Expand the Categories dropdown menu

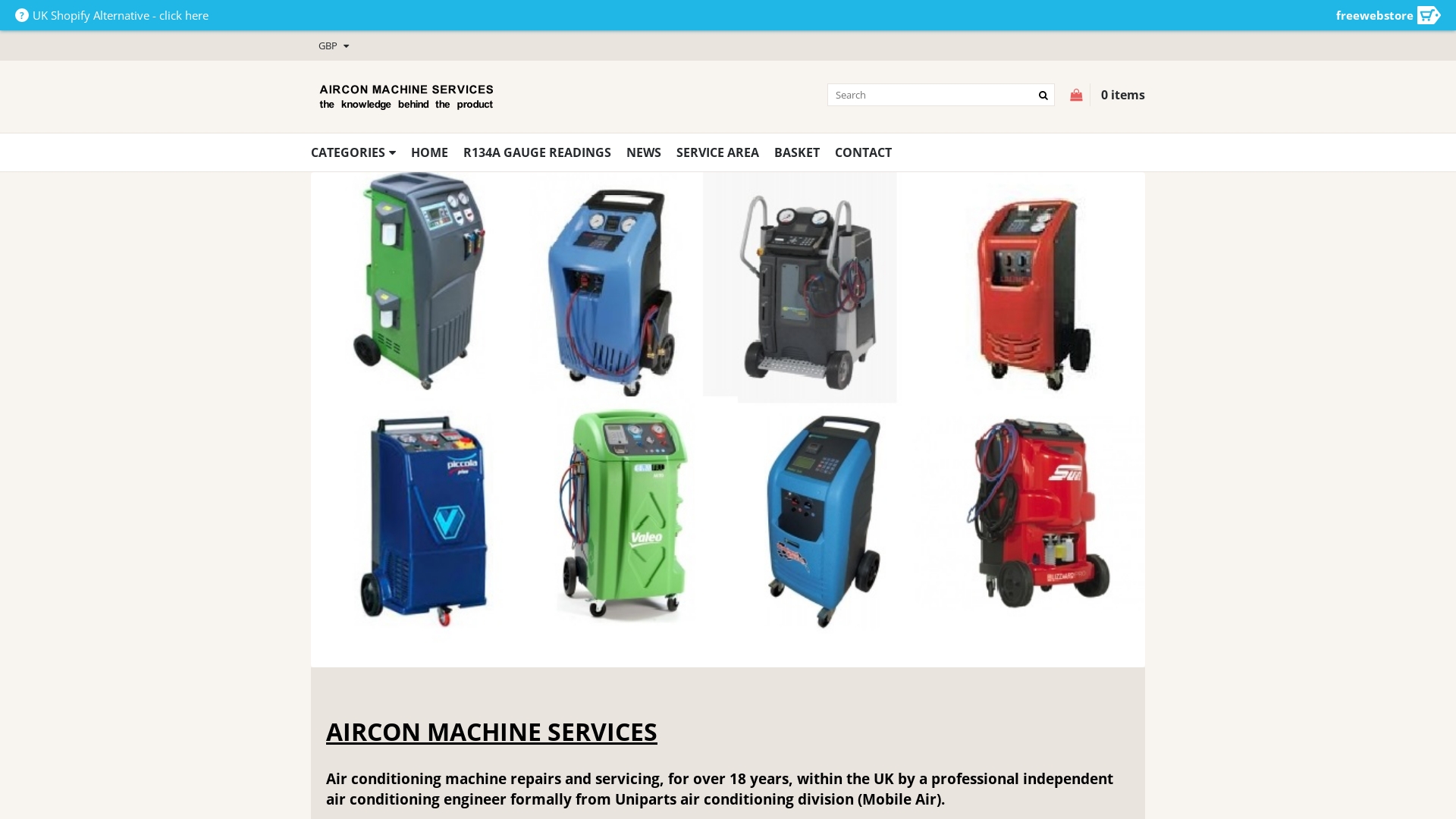point(353,152)
